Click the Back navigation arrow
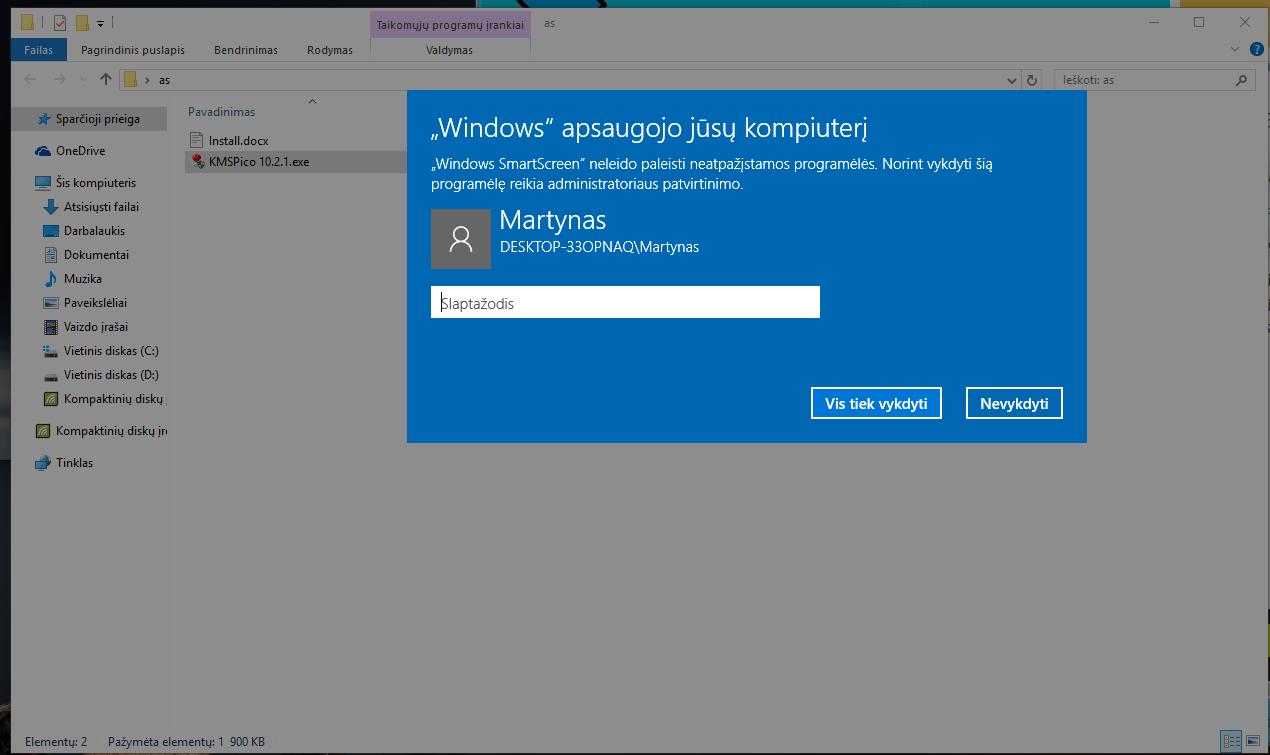 (x=30, y=80)
